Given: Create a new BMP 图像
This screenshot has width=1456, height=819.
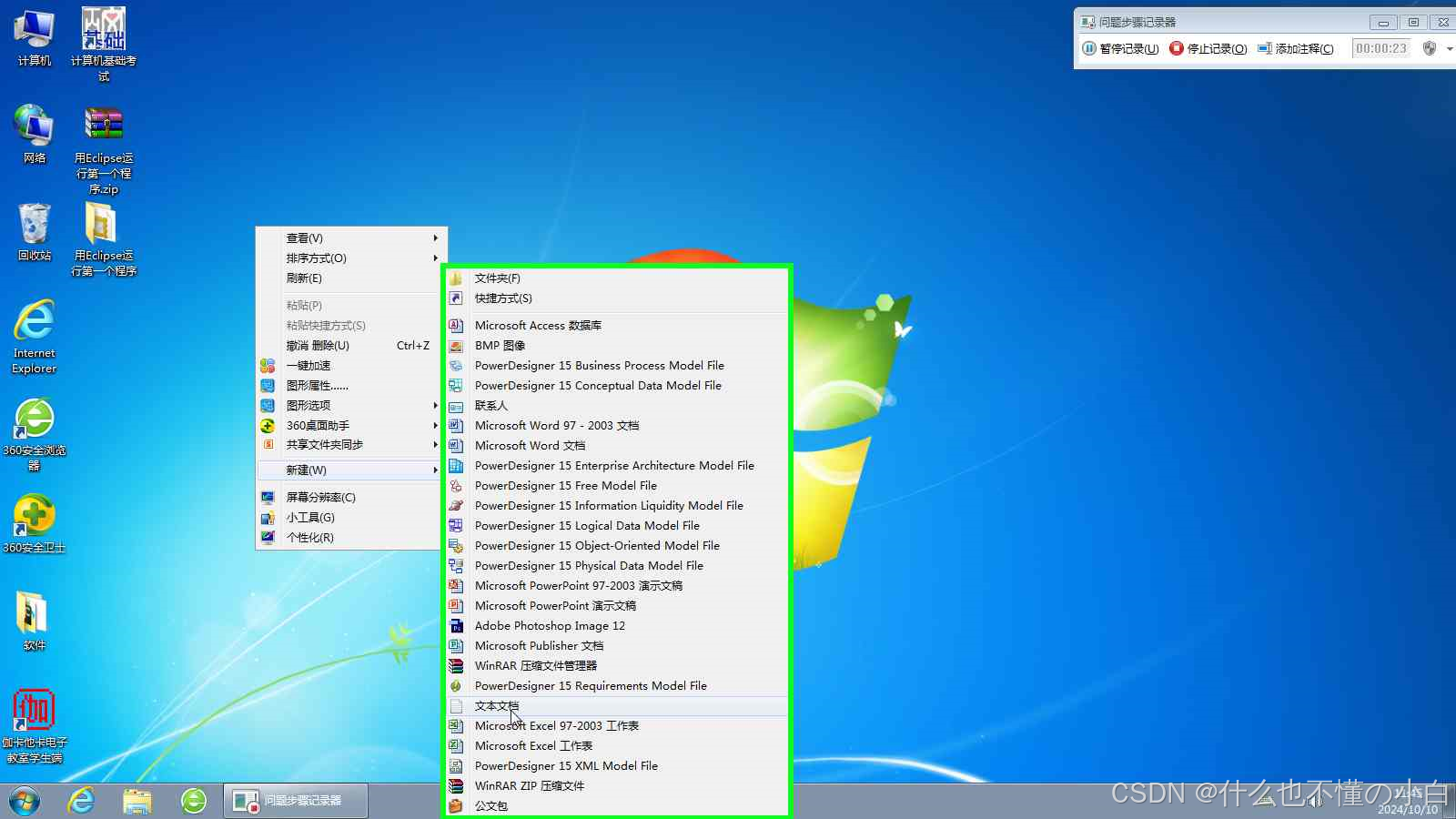Looking at the screenshot, I should (x=617, y=345).
